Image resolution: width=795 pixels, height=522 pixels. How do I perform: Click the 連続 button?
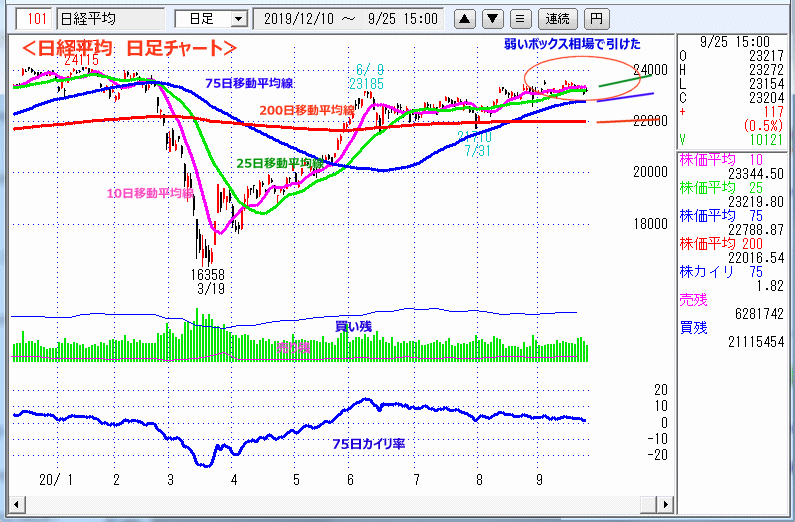click(558, 19)
